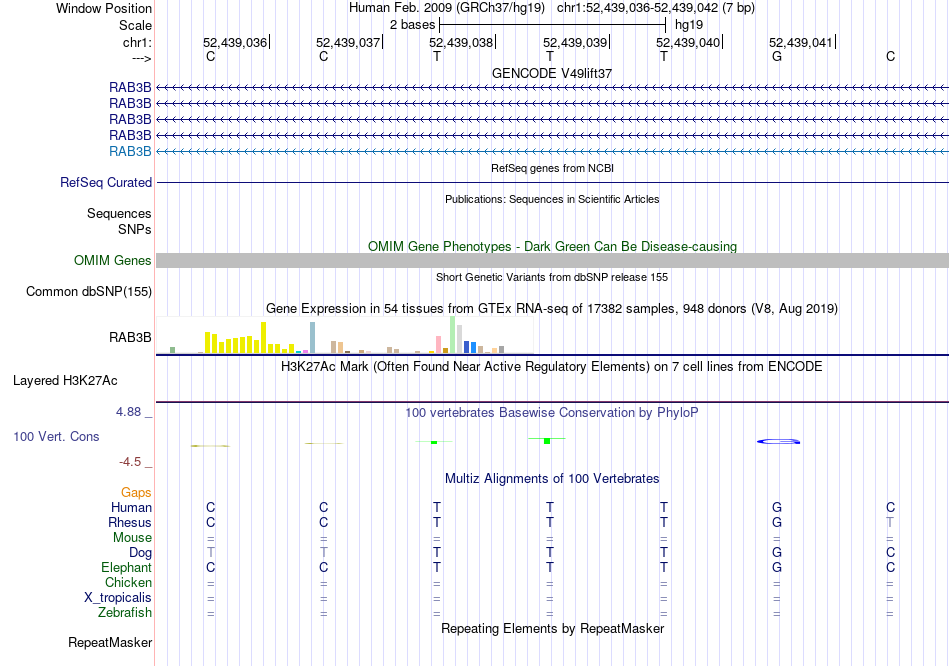Select the Dog alignment row label
Viewport: 950px width, 666px height.
(x=140, y=553)
